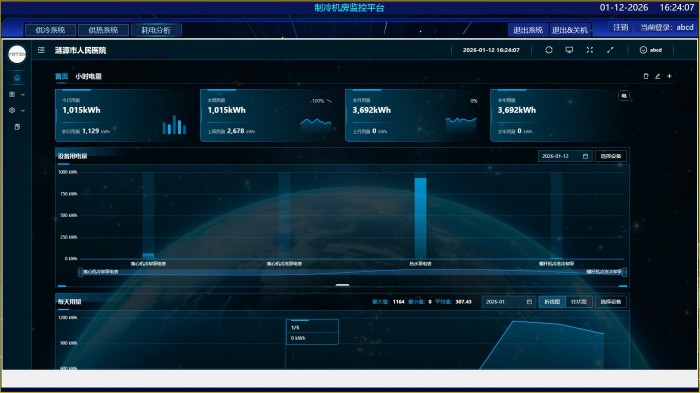
Task: Select the 折线图 line chart toggle
Action: [x=552, y=301]
